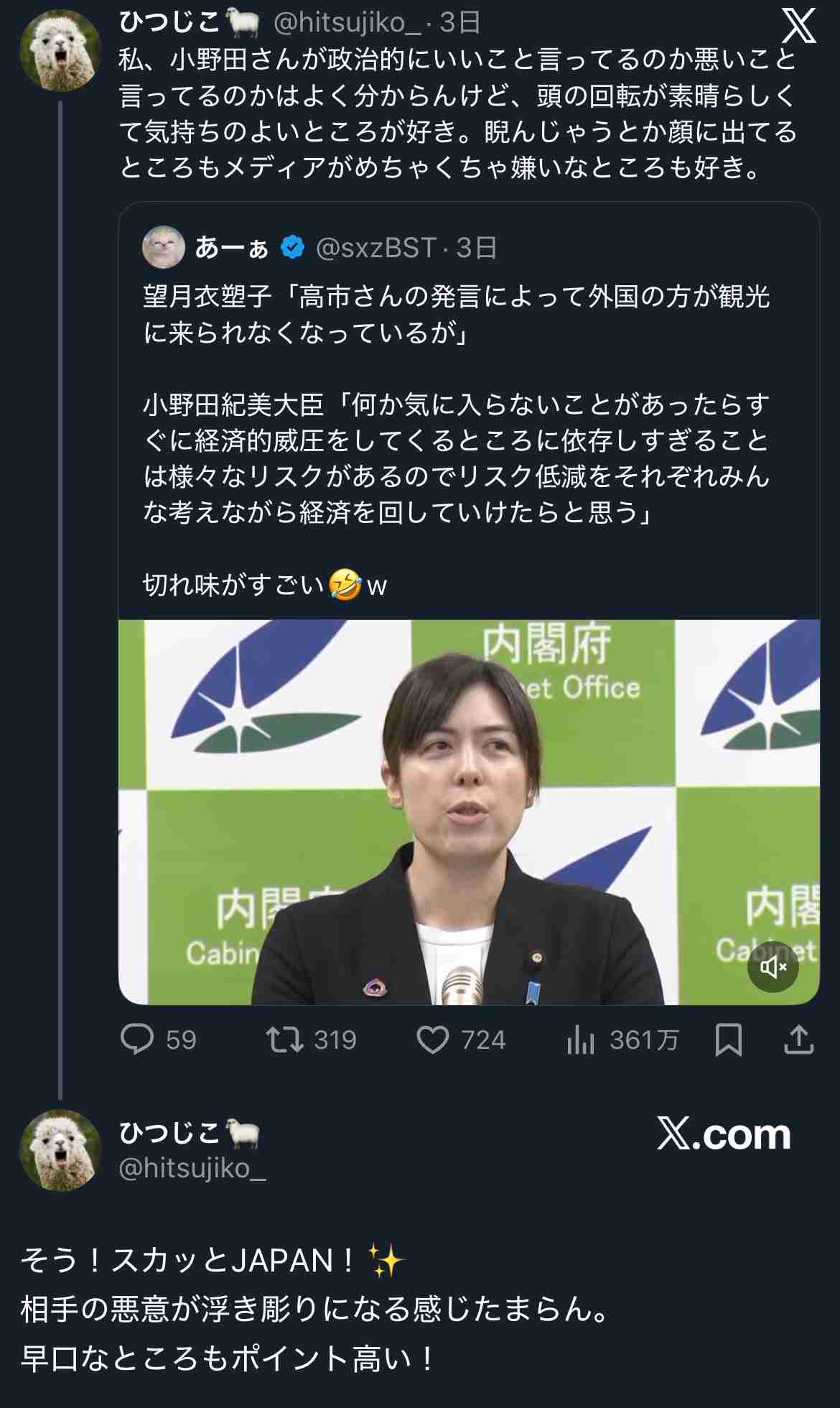840x1408 pixels.
Task: Bookmark the tweet with the bookmark icon
Action: click(x=727, y=1038)
